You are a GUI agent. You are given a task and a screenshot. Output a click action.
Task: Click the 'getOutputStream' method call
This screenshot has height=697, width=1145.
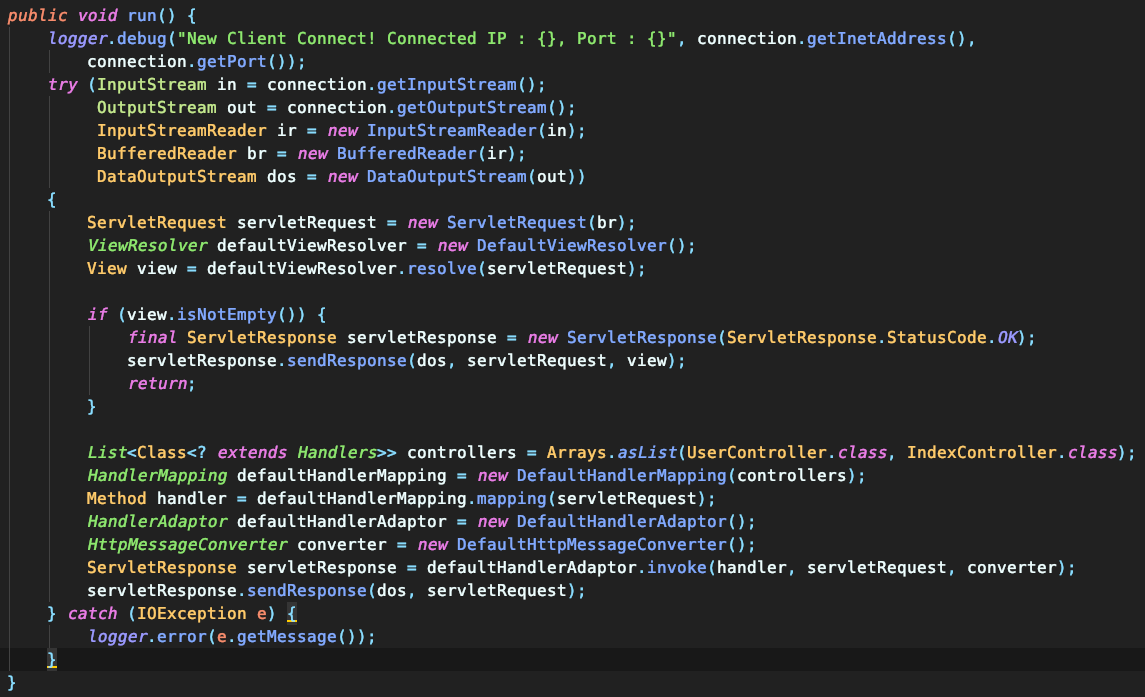point(472,107)
